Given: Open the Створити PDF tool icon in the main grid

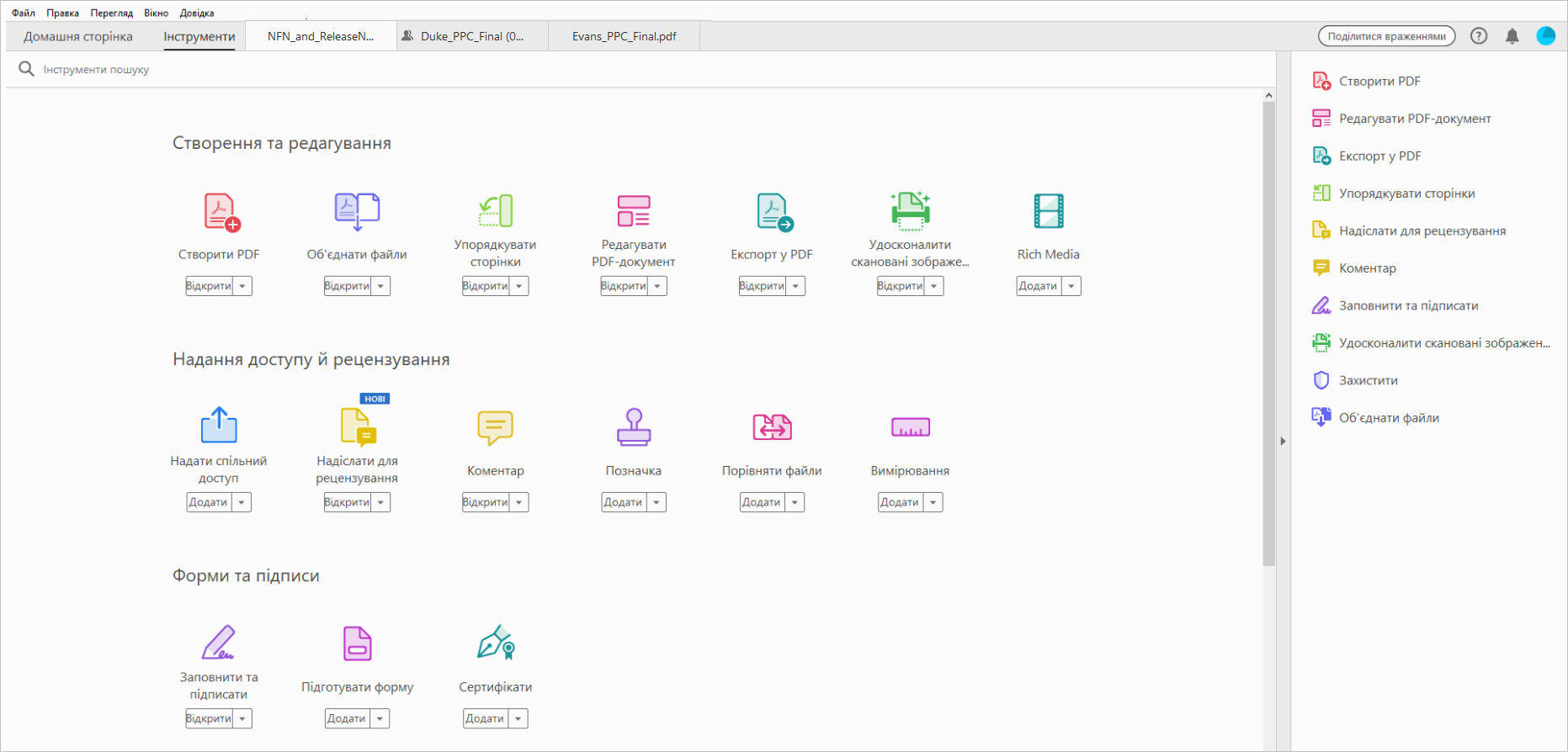Looking at the screenshot, I should [x=221, y=212].
